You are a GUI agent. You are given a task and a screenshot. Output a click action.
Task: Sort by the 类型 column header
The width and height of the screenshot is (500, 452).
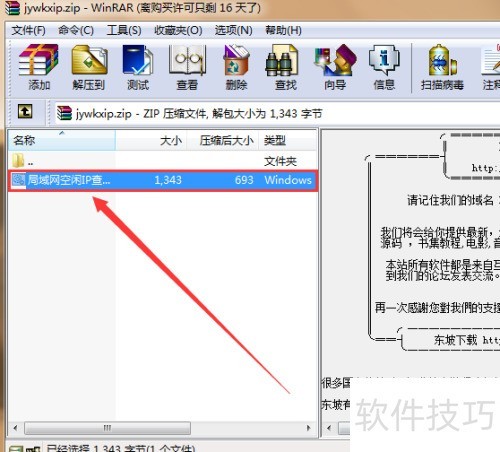287,140
